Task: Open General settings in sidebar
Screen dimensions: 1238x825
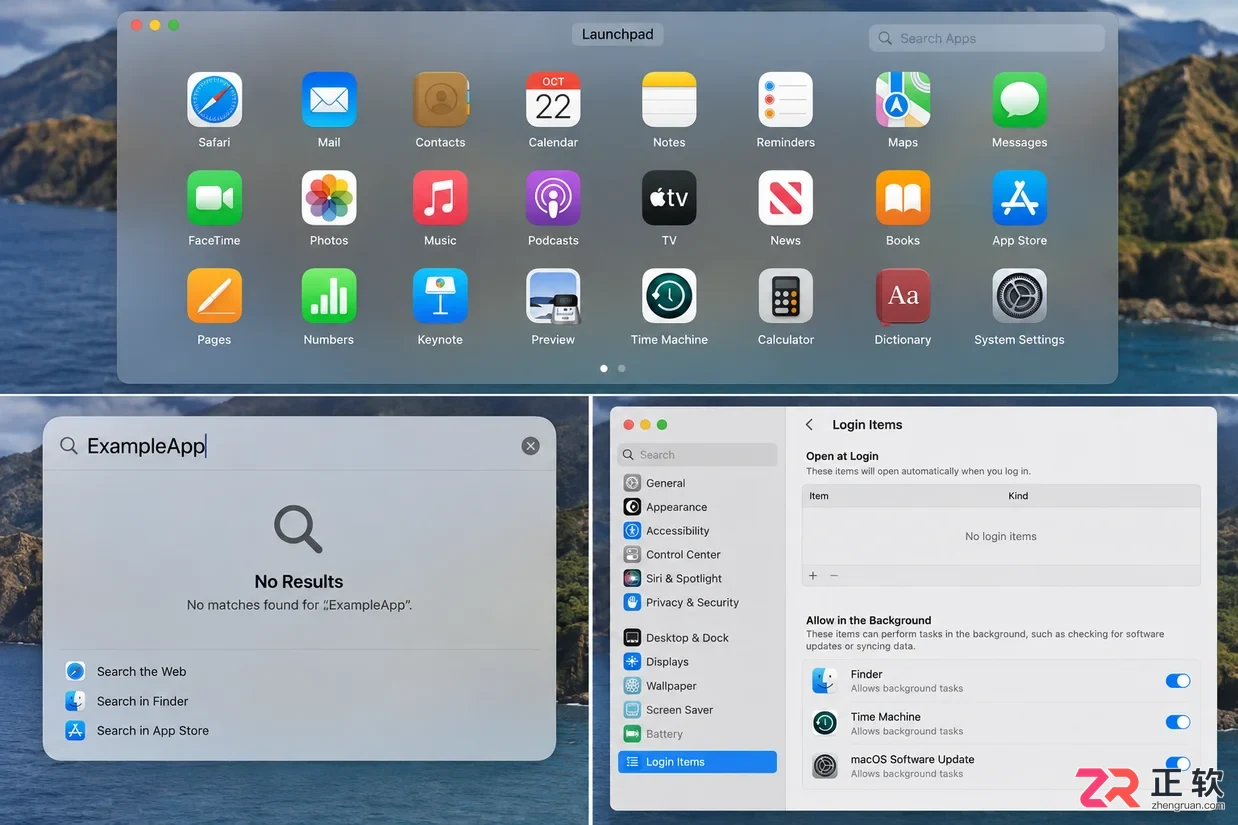Action: (697, 483)
